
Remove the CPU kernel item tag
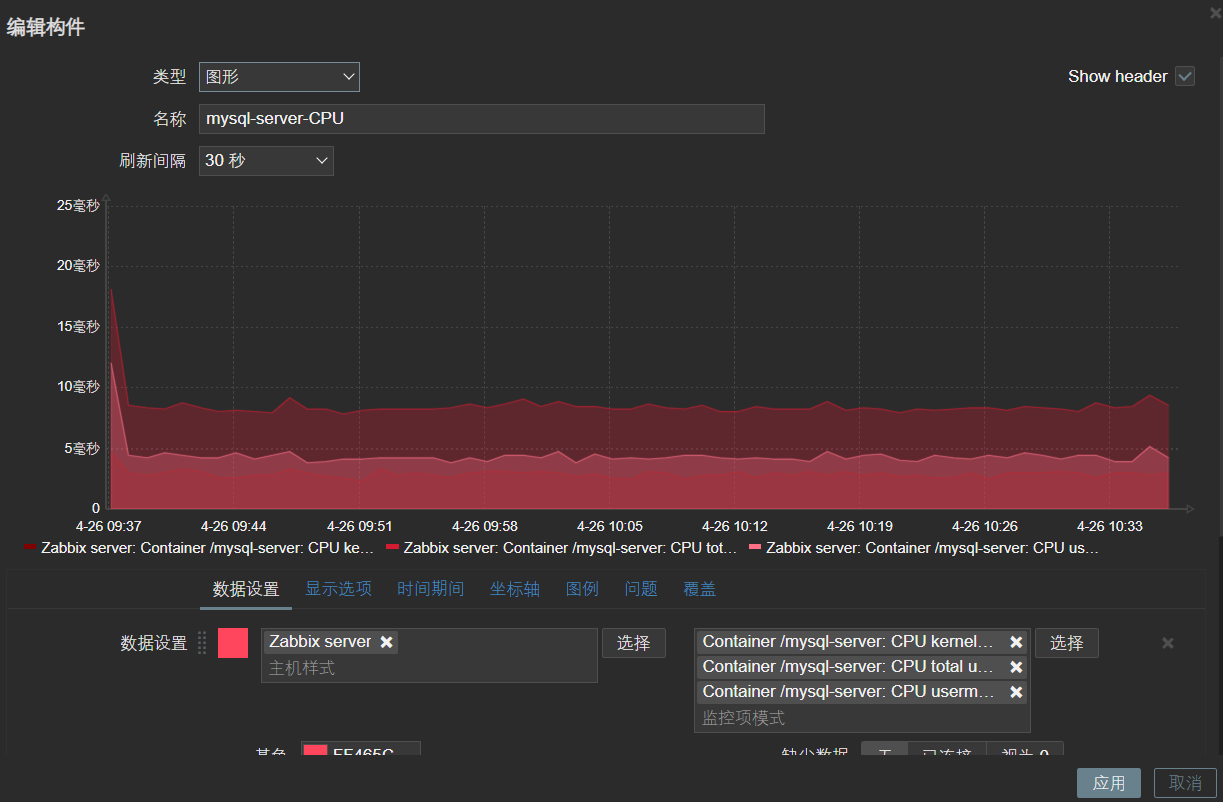tap(1016, 642)
